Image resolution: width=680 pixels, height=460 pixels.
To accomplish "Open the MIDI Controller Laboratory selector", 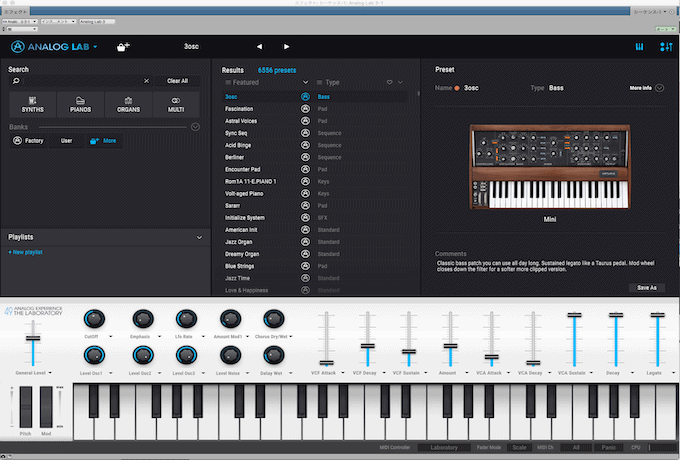I will tap(444, 447).
